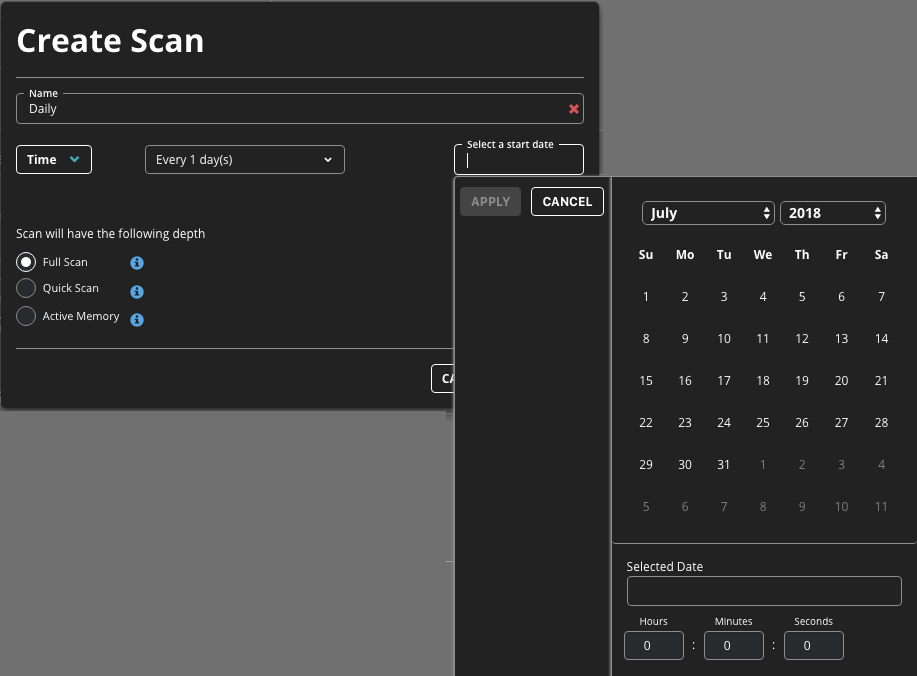The height and width of the screenshot is (676, 917).
Task: Open the Quick Scan info tooltip icon
Action: coord(137,292)
